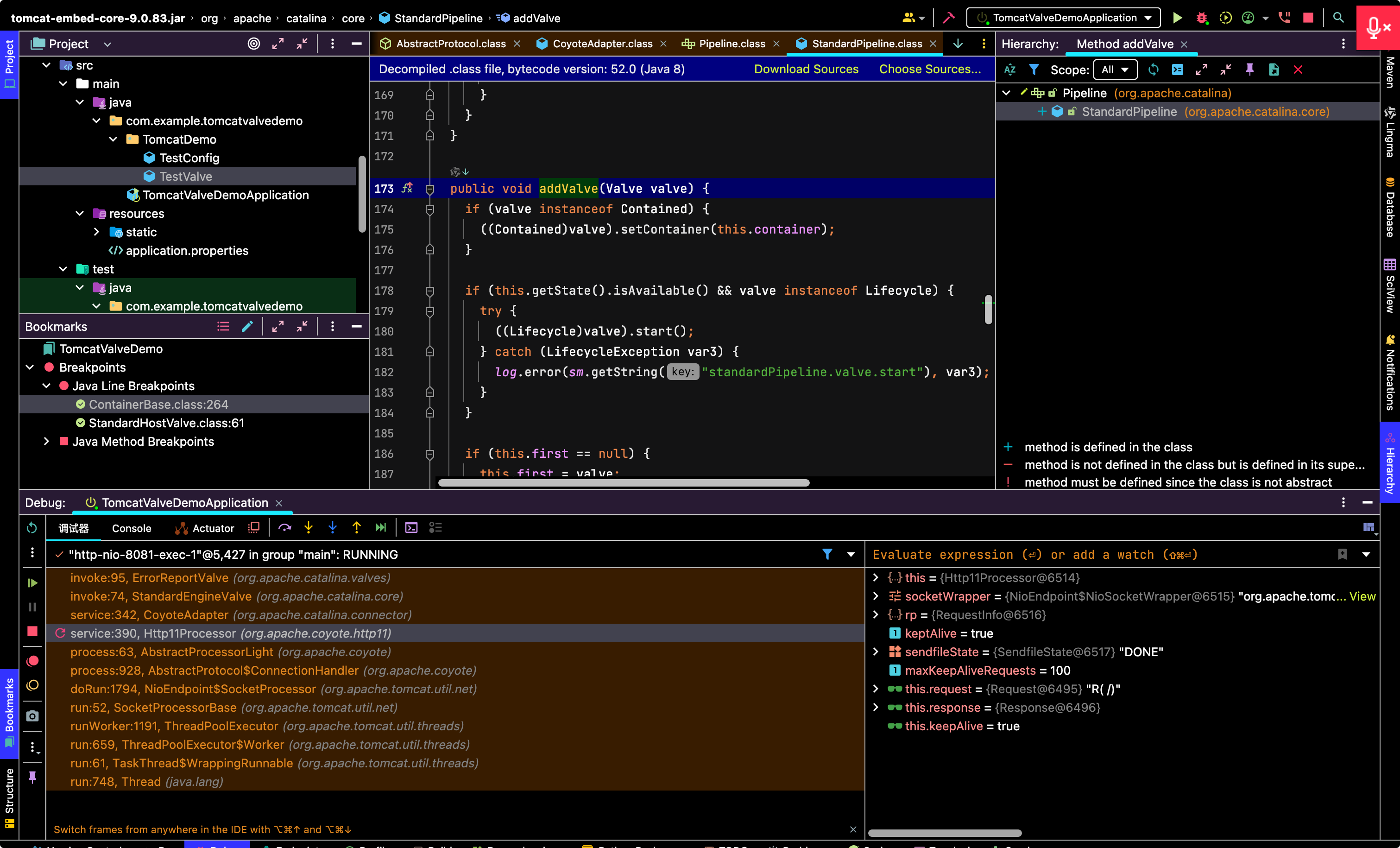This screenshot has width=1400, height=848.
Task: Refresh the Hierarchy panel
Action: (1153, 70)
